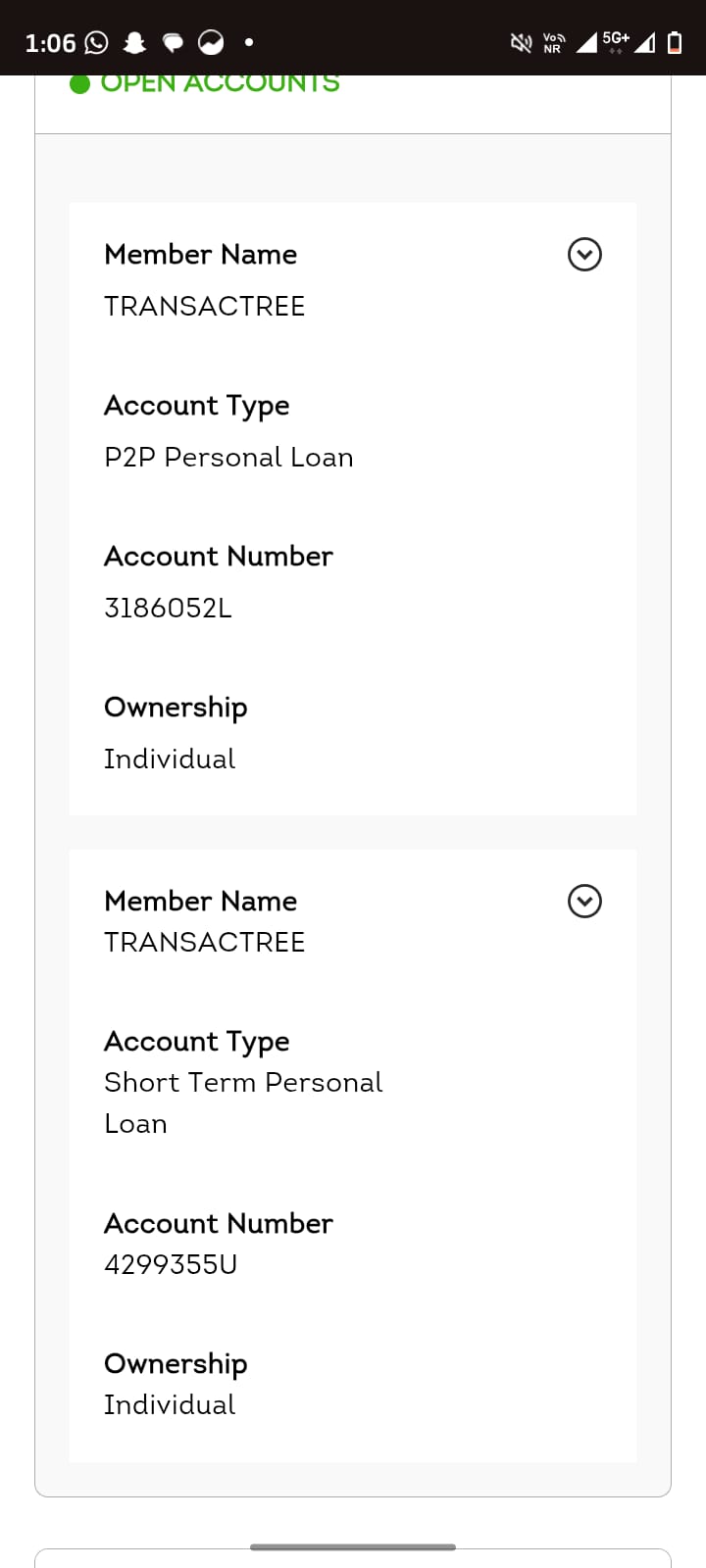
Task: Tap the clock showing 1:06
Action: [x=50, y=43]
